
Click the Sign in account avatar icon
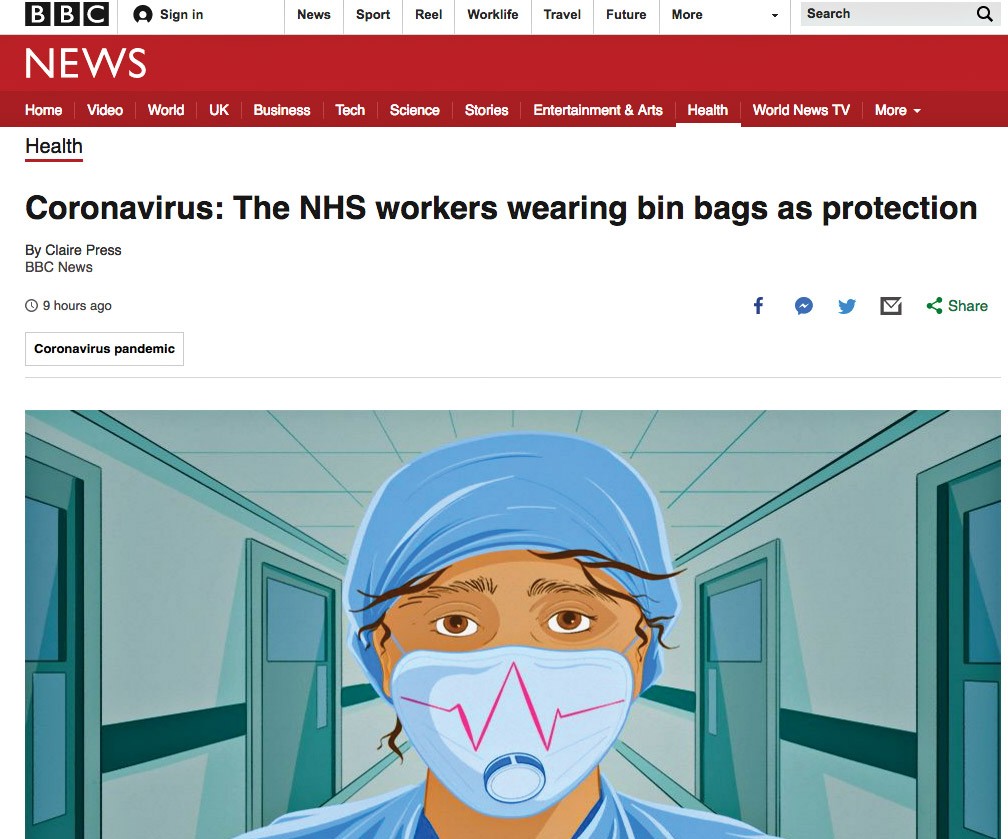coord(142,14)
